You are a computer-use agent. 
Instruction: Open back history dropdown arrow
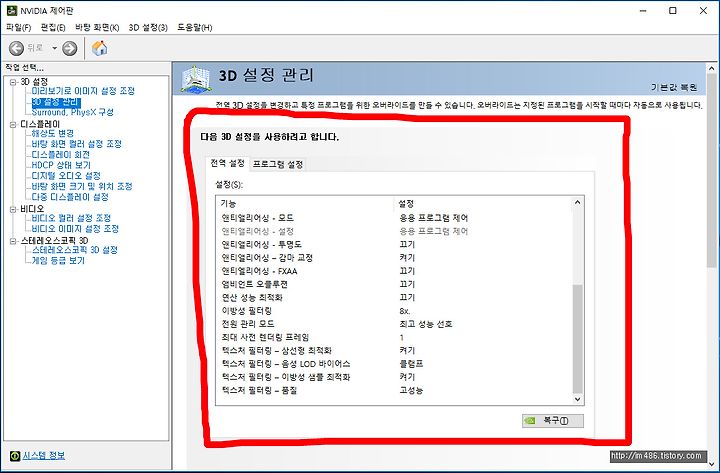pos(54,48)
